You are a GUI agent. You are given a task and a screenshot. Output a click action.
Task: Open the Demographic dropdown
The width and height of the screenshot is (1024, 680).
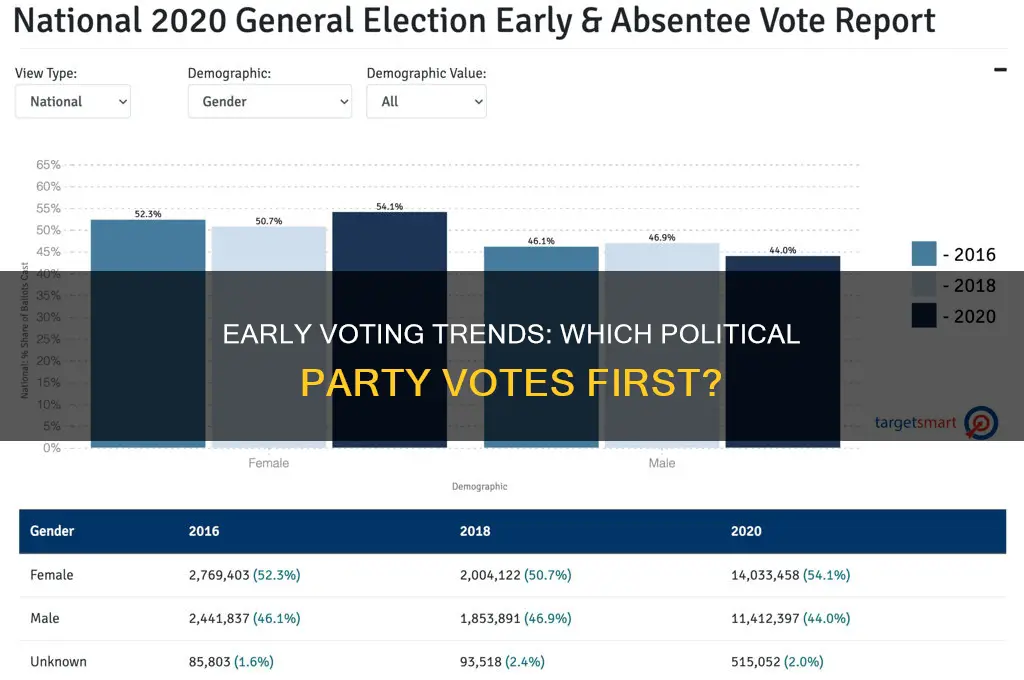pyautogui.click(x=270, y=101)
